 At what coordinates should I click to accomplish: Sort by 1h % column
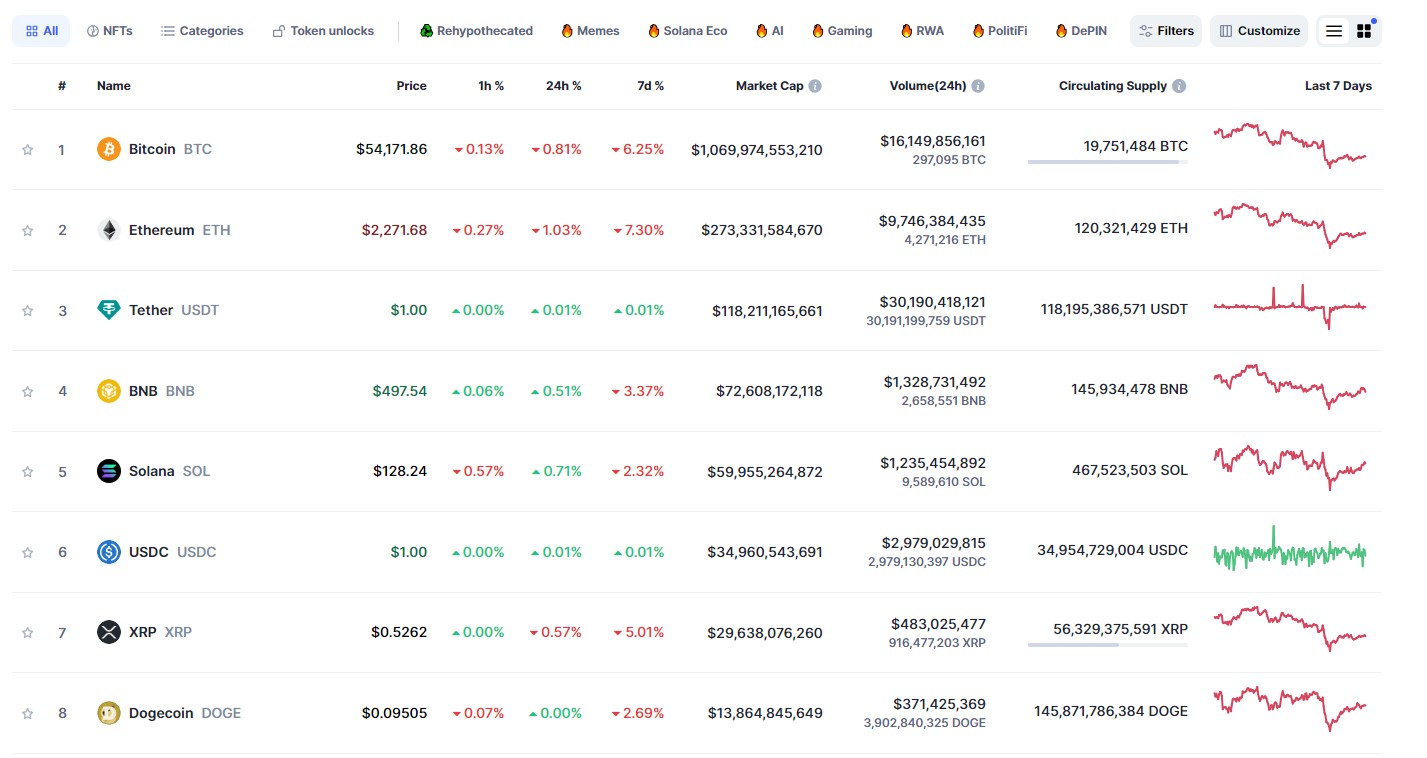tap(491, 86)
